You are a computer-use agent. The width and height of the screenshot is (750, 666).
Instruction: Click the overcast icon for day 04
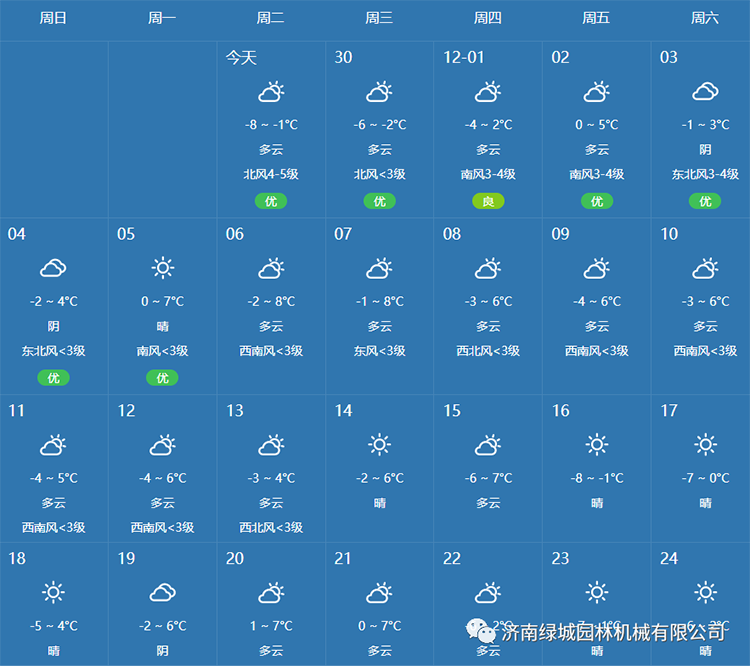tap(53, 268)
